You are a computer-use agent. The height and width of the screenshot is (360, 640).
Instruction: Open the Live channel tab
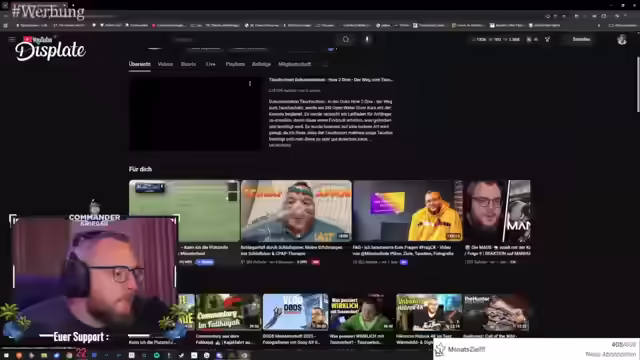point(210,64)
